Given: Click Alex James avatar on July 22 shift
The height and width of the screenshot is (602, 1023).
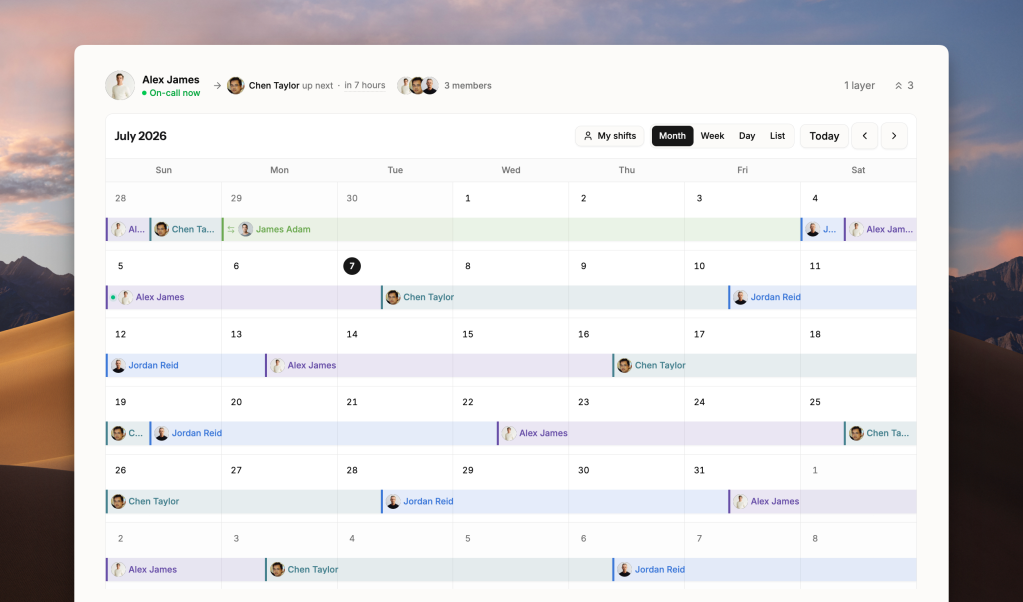Looking at the screenshot, I should pos(509,433).
